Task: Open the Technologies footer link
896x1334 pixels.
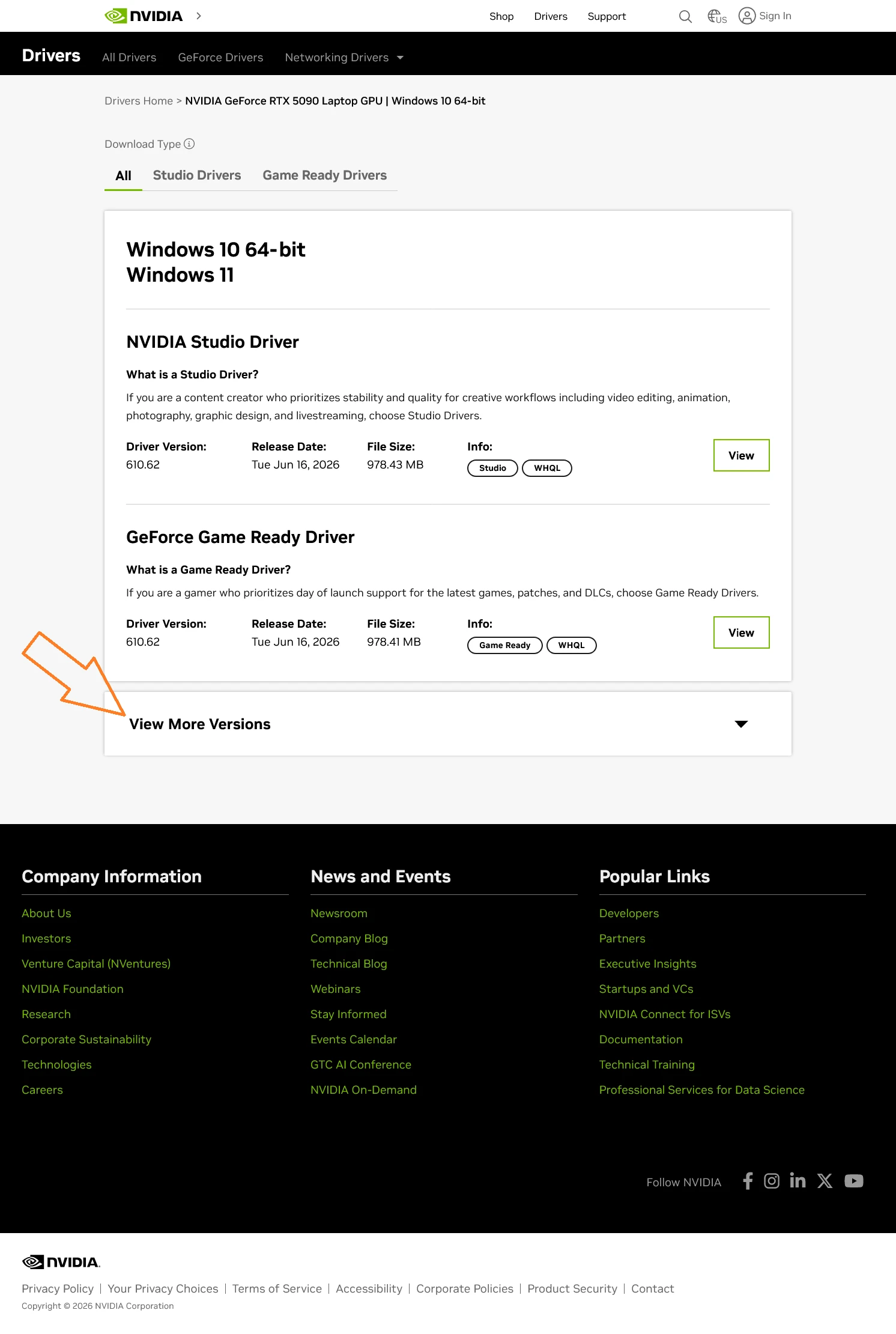Action: pyautogui.click(x=56, y=1064)
